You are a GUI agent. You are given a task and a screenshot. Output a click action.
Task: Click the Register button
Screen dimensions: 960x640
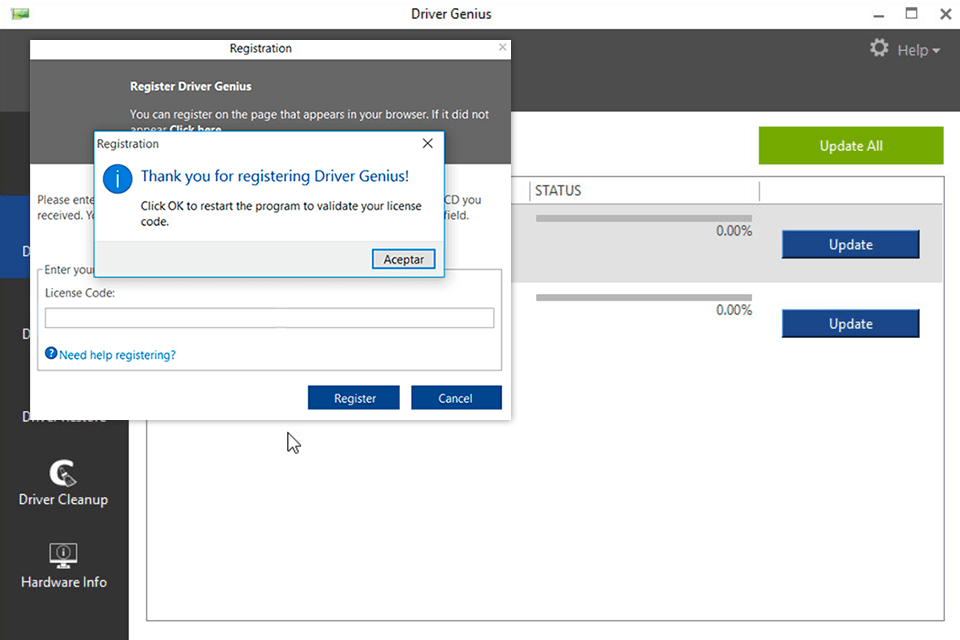click(353, 397)
